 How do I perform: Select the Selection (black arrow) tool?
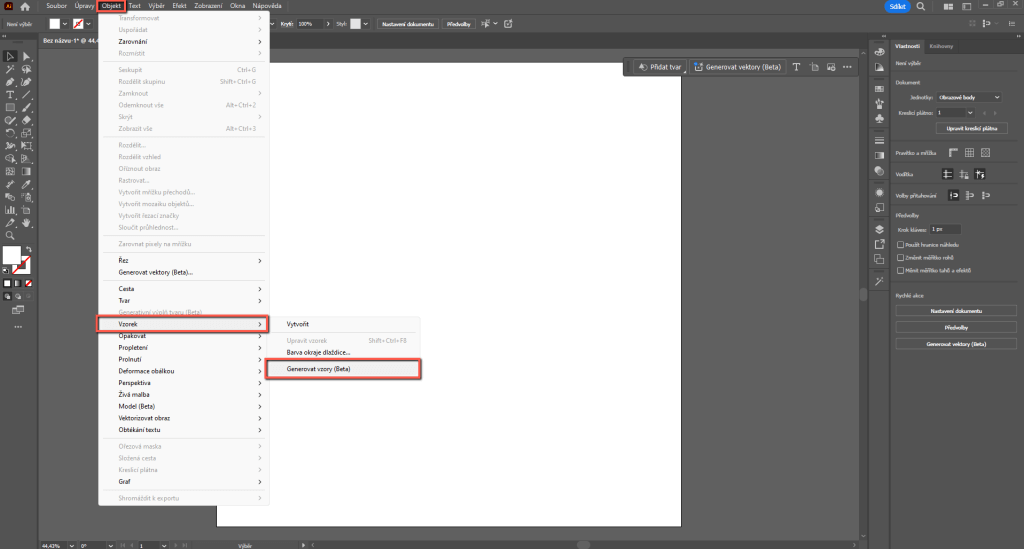(x=10, y=57)
